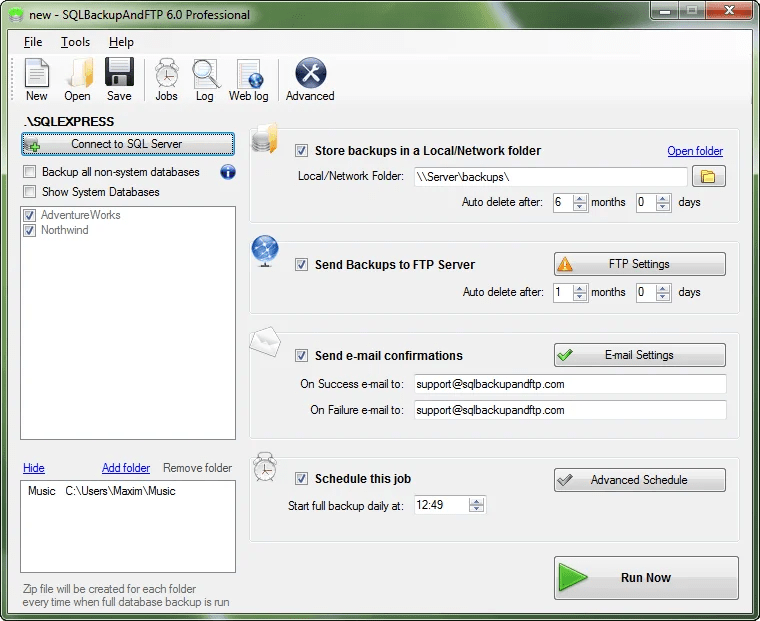Click Remove folder
The height and width of the screenshot is (621, 760).
coord(197,468)
